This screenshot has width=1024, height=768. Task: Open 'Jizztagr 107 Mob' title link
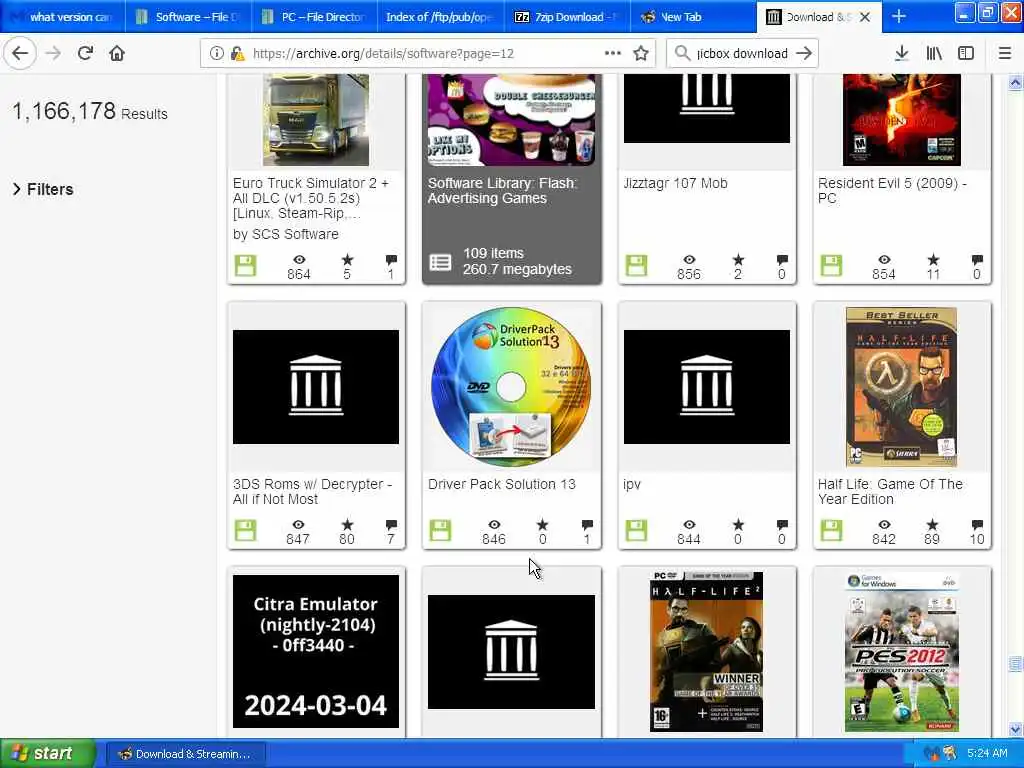tap(675, 184)
